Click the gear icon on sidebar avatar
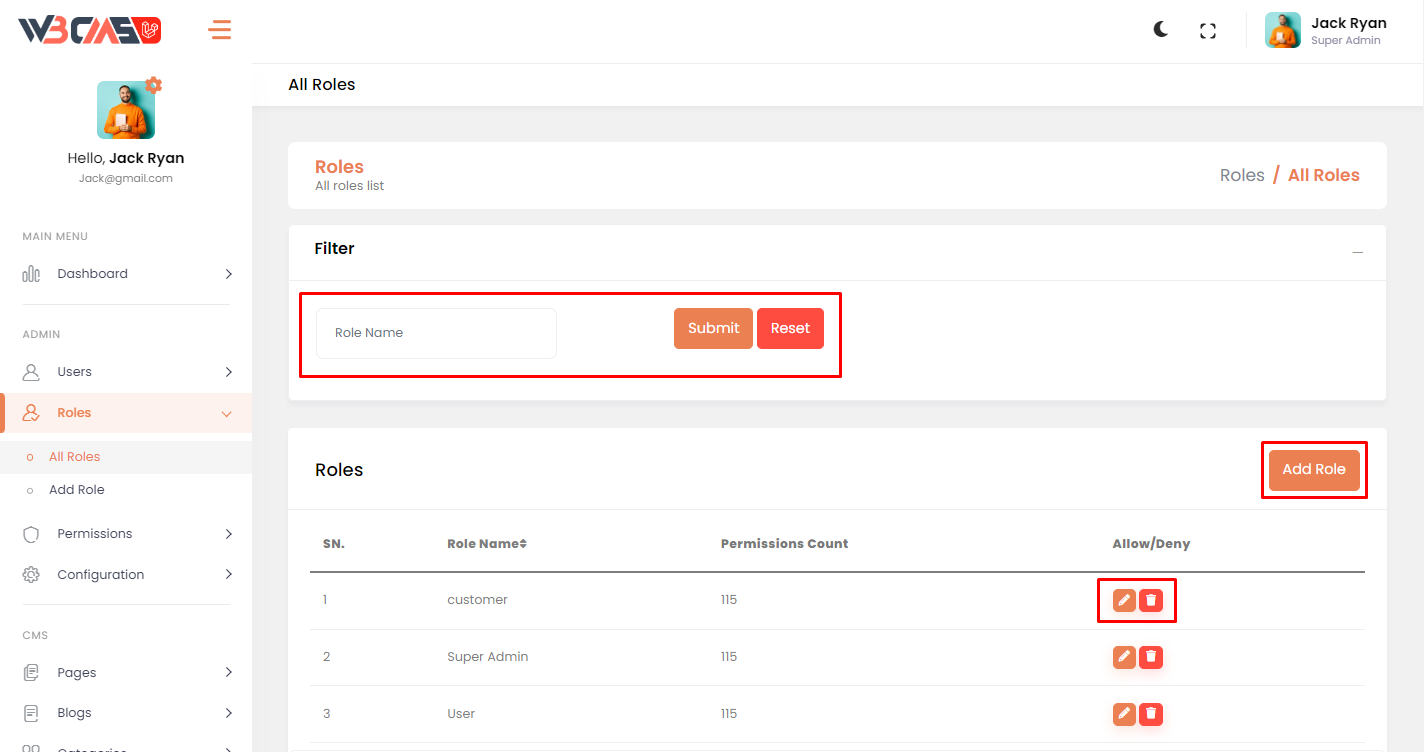Screen dimensions: 1424x752 (x=153, y=85)
